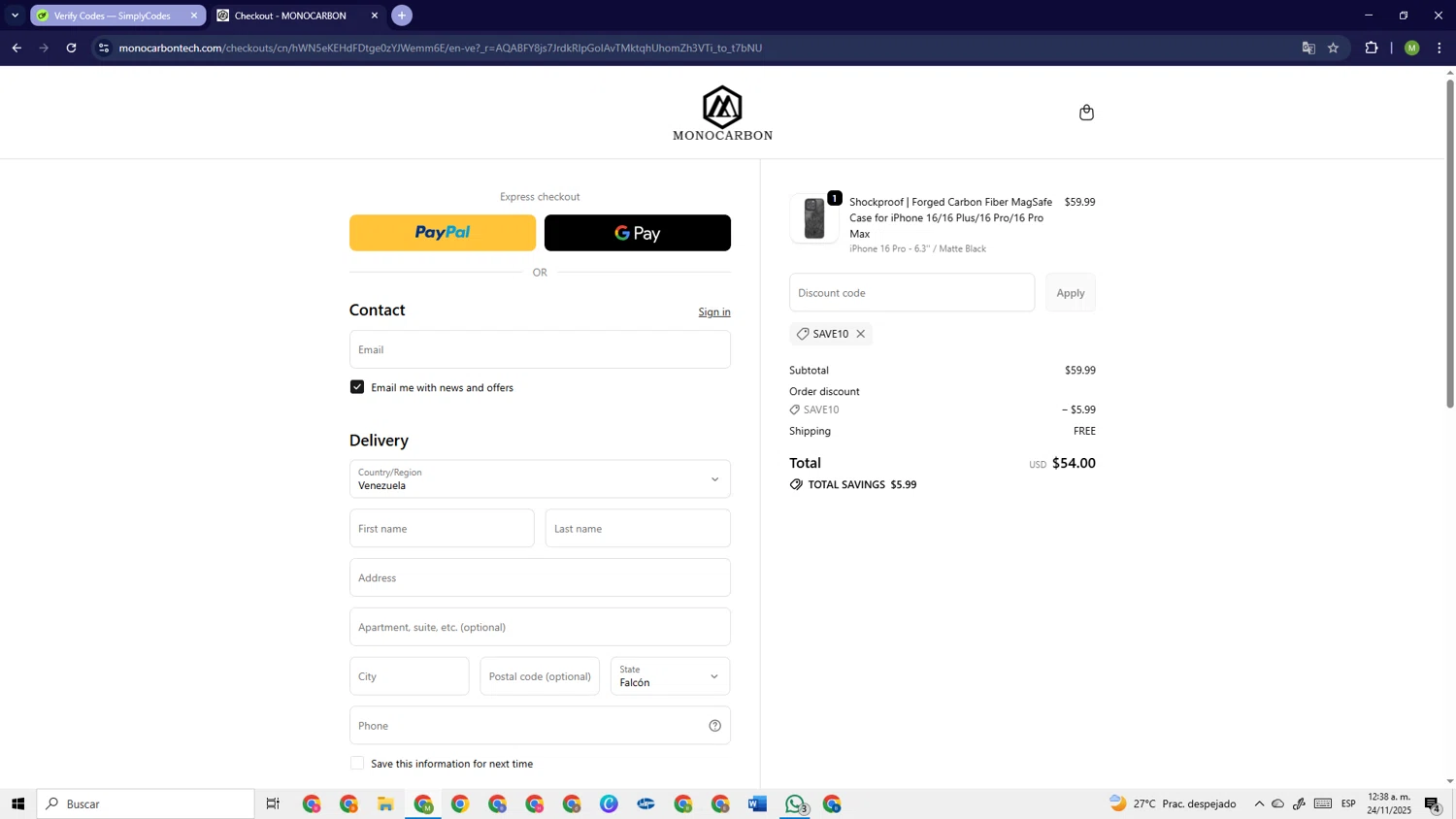Select the Checkout - MONOCARBON tab
This screenshot has height=819, width=1456.
coord(290,16)
